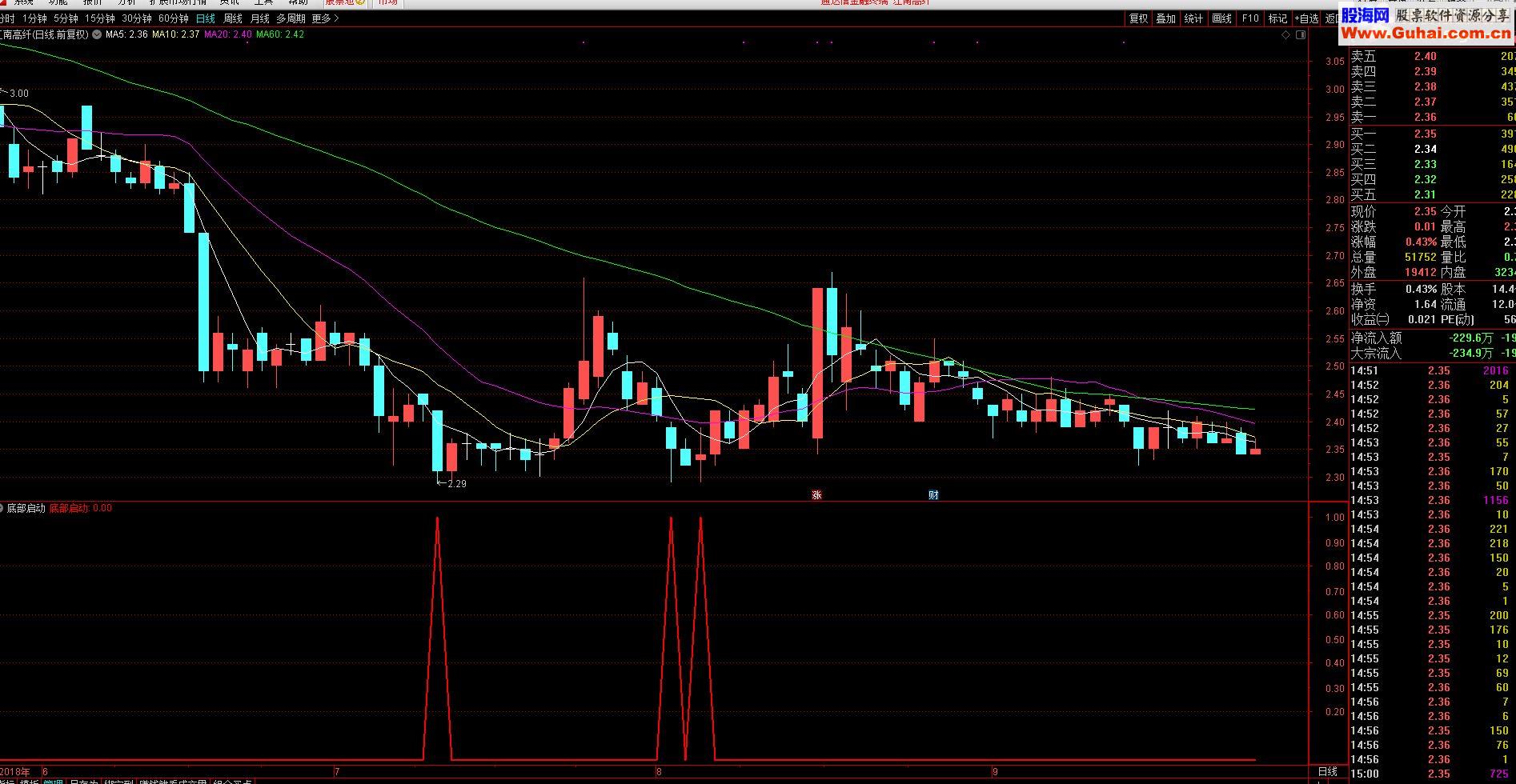Toggle the side panel icon beside the diamond
This screenshot has height=784, width=1516.
(x=1301, y=35)
